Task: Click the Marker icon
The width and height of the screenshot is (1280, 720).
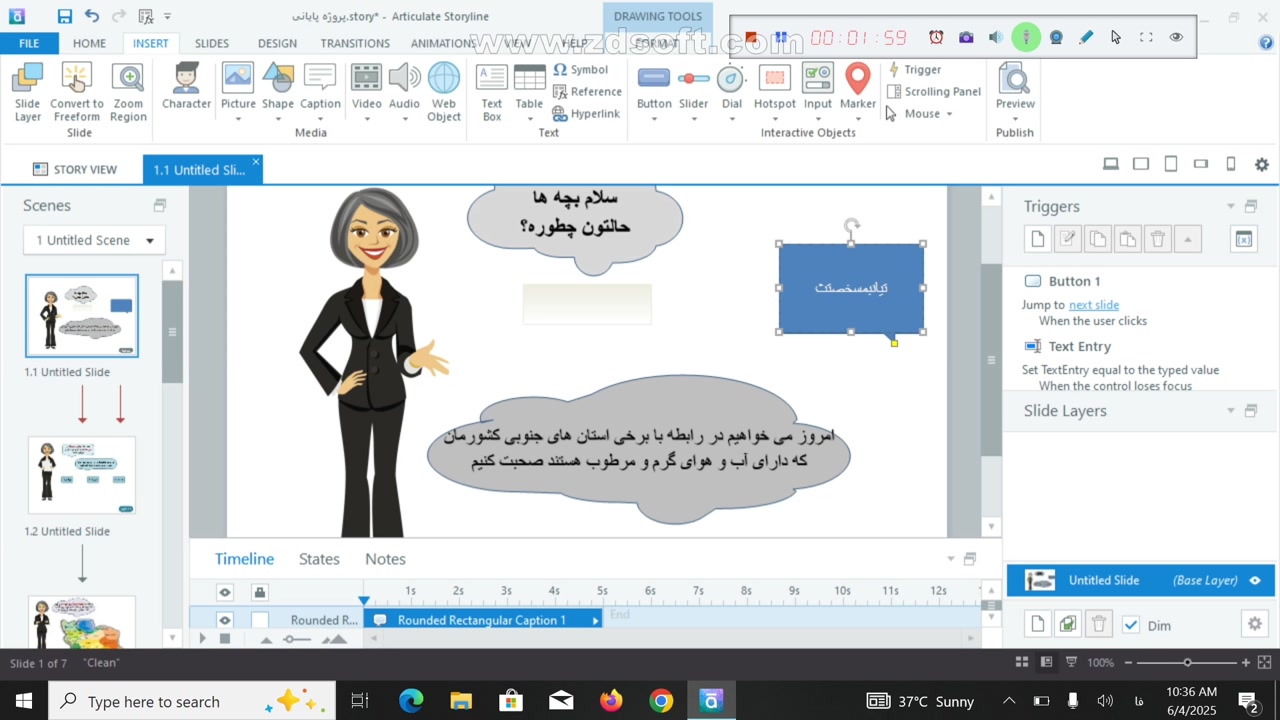Action: (x=857, y=88)
